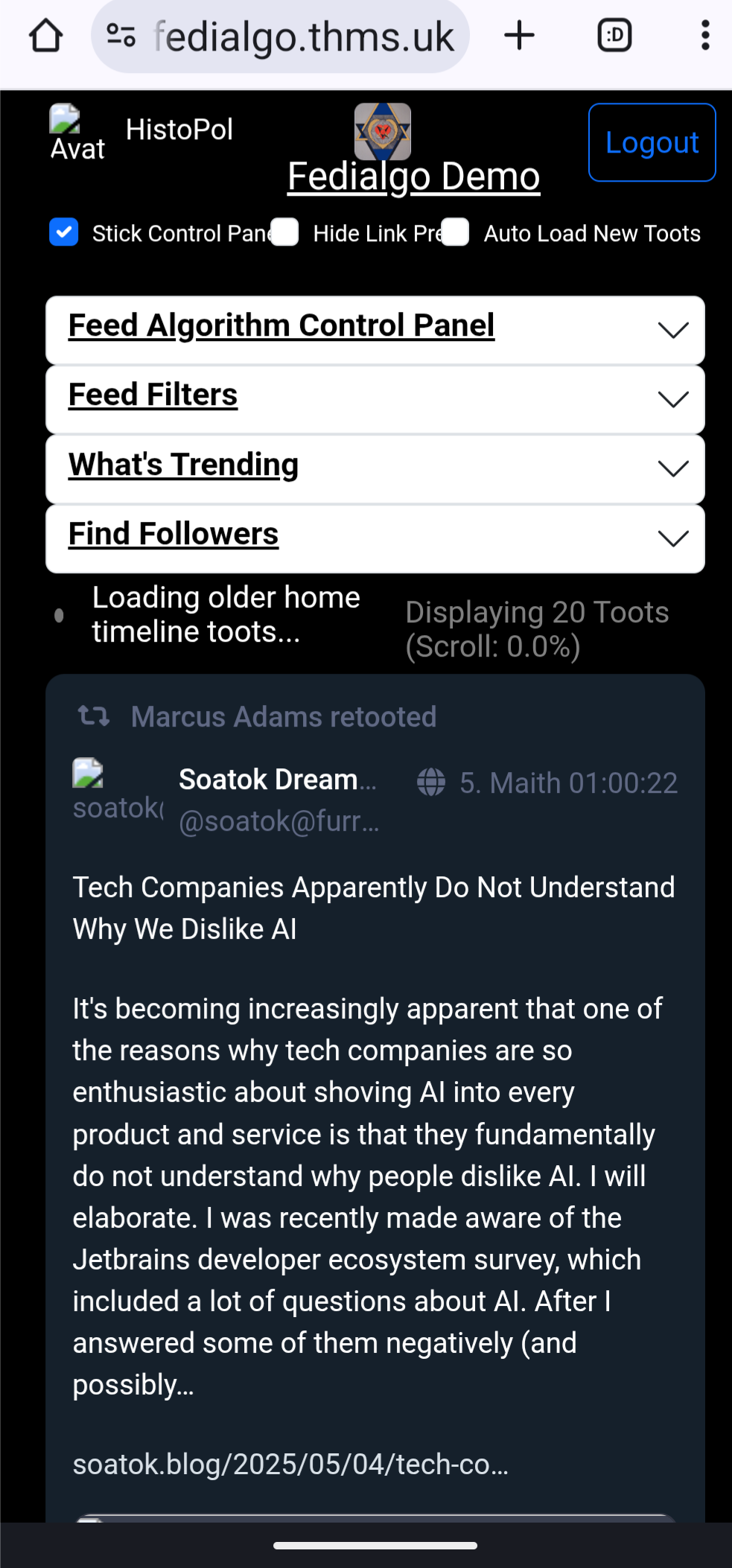Expand the Find Followers section
The width and height of the screenshot is (732, 1568).
(375, 539)
